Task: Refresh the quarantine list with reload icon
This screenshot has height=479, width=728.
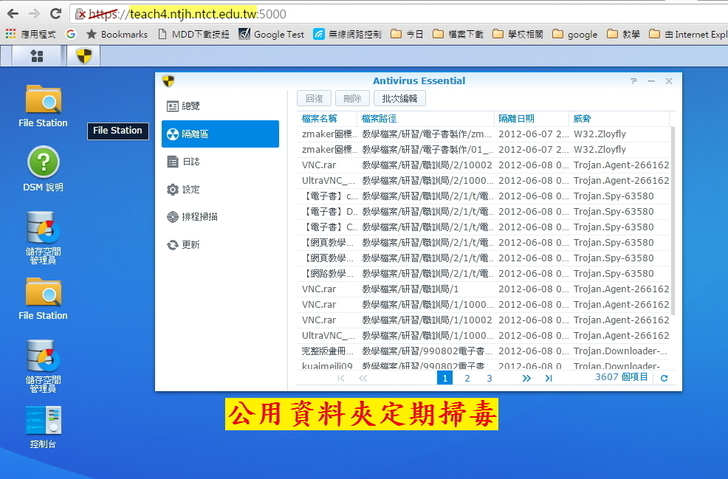Action: coord(663,378)
